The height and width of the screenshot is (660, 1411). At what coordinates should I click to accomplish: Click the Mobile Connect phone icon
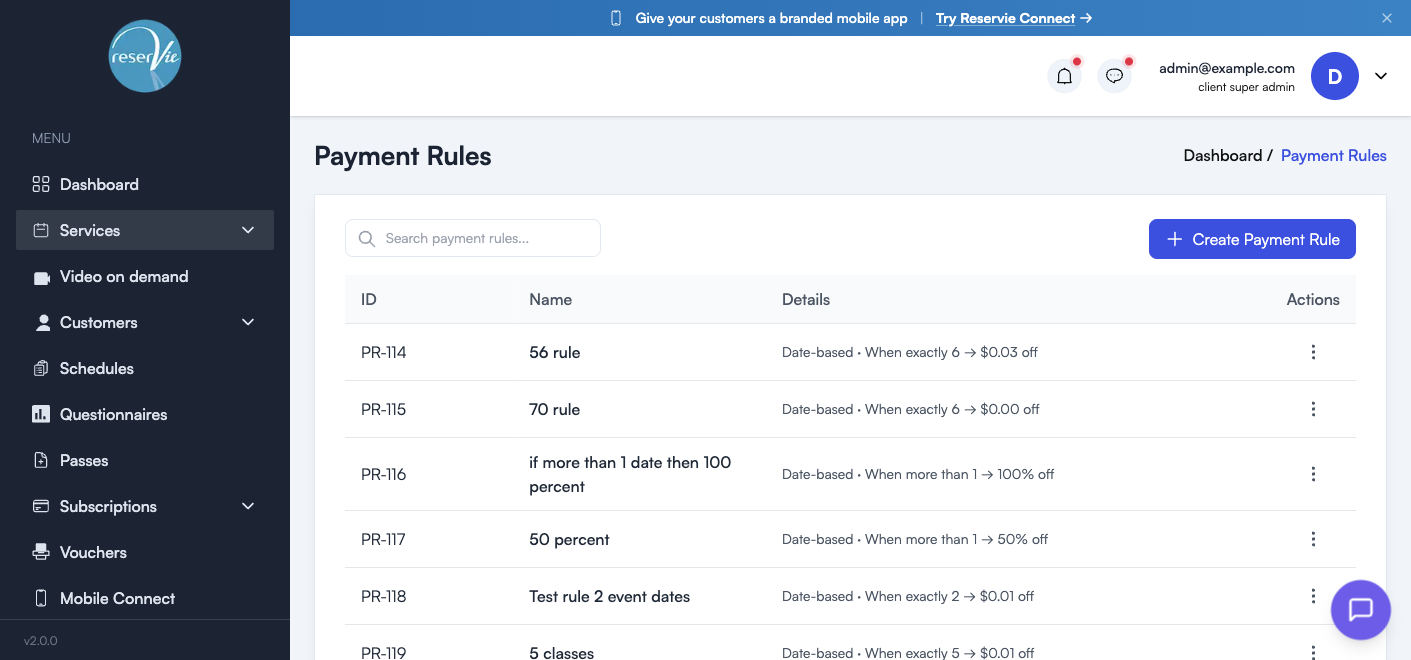[41, 598]
